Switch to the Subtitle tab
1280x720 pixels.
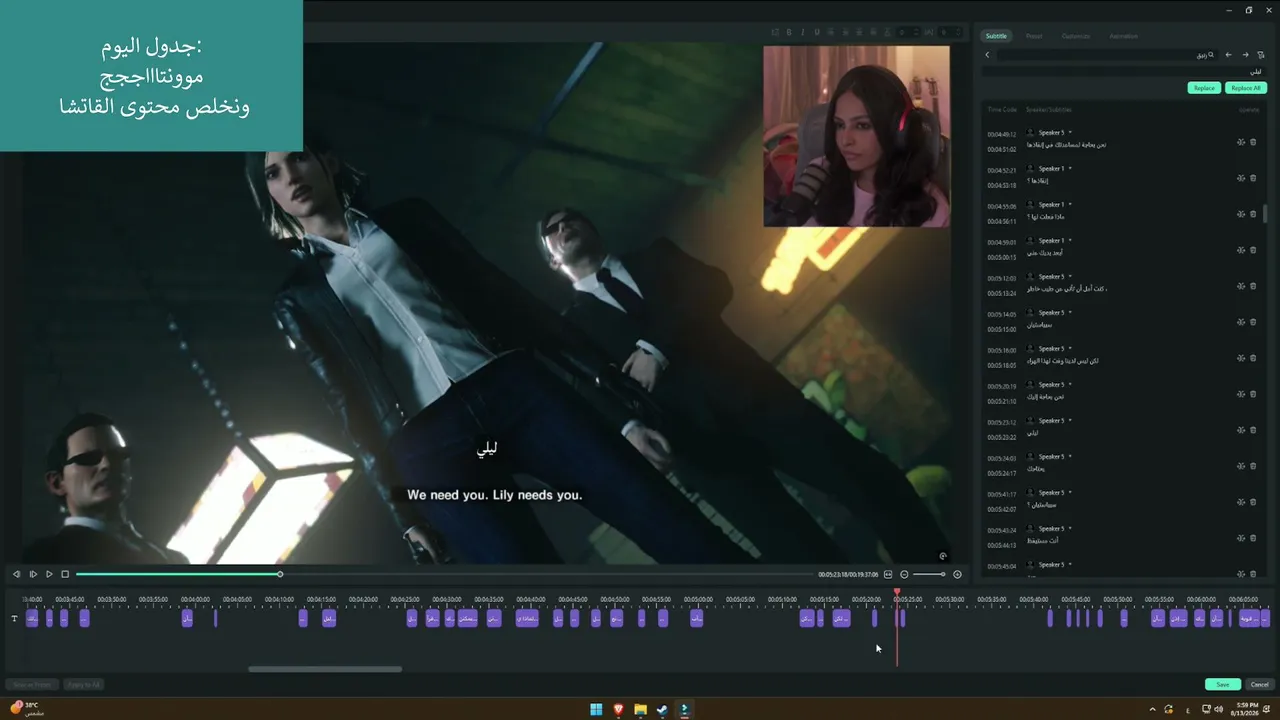coord(996,36)
